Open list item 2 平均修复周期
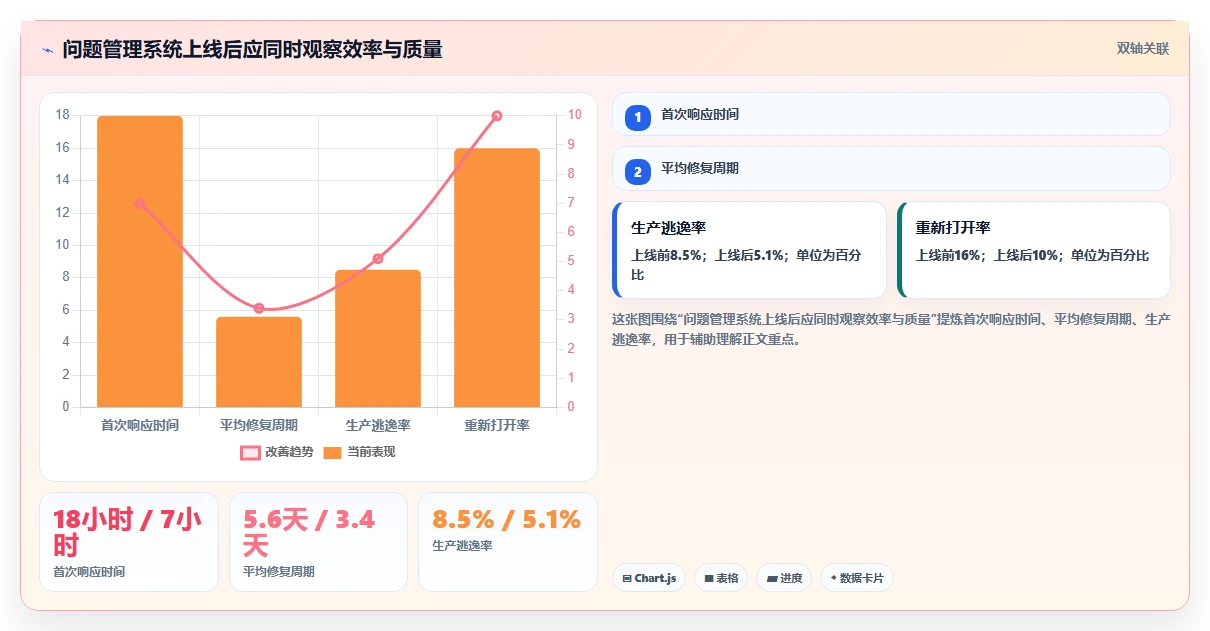The image size is (1210, 631). tap(891, 168)
